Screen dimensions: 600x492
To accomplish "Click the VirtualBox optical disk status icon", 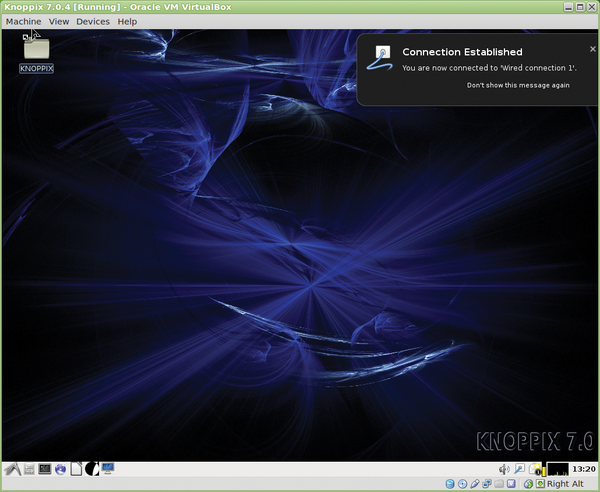I will (462, 484).
